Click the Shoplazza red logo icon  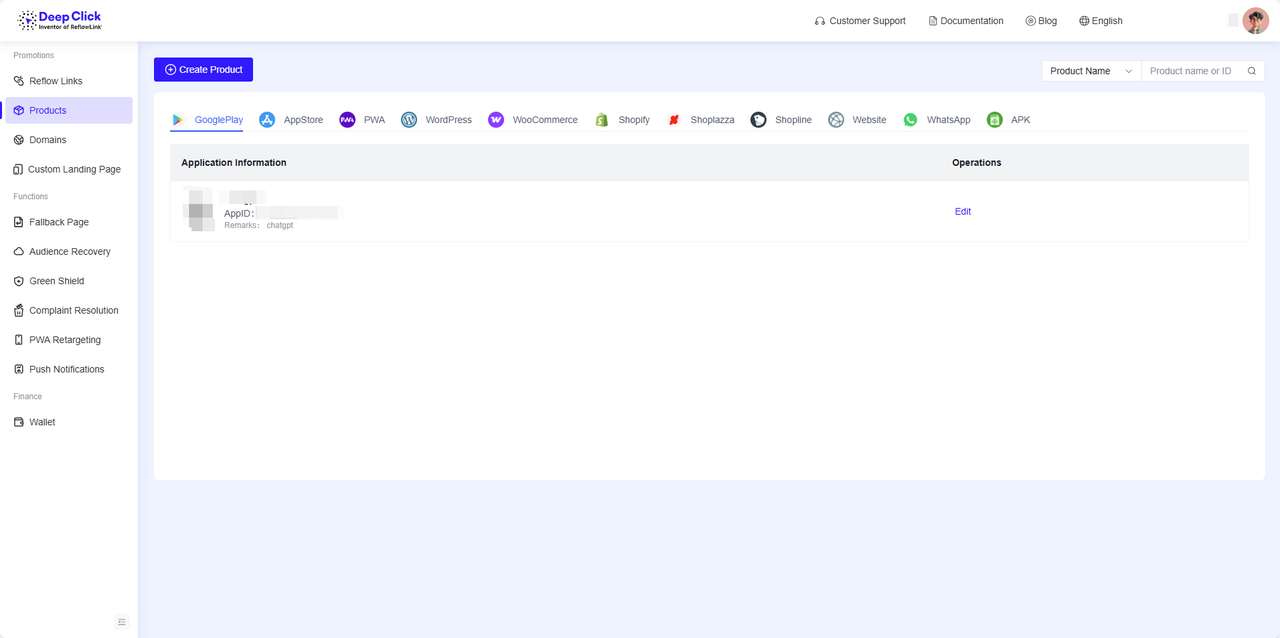pos(674,120)
